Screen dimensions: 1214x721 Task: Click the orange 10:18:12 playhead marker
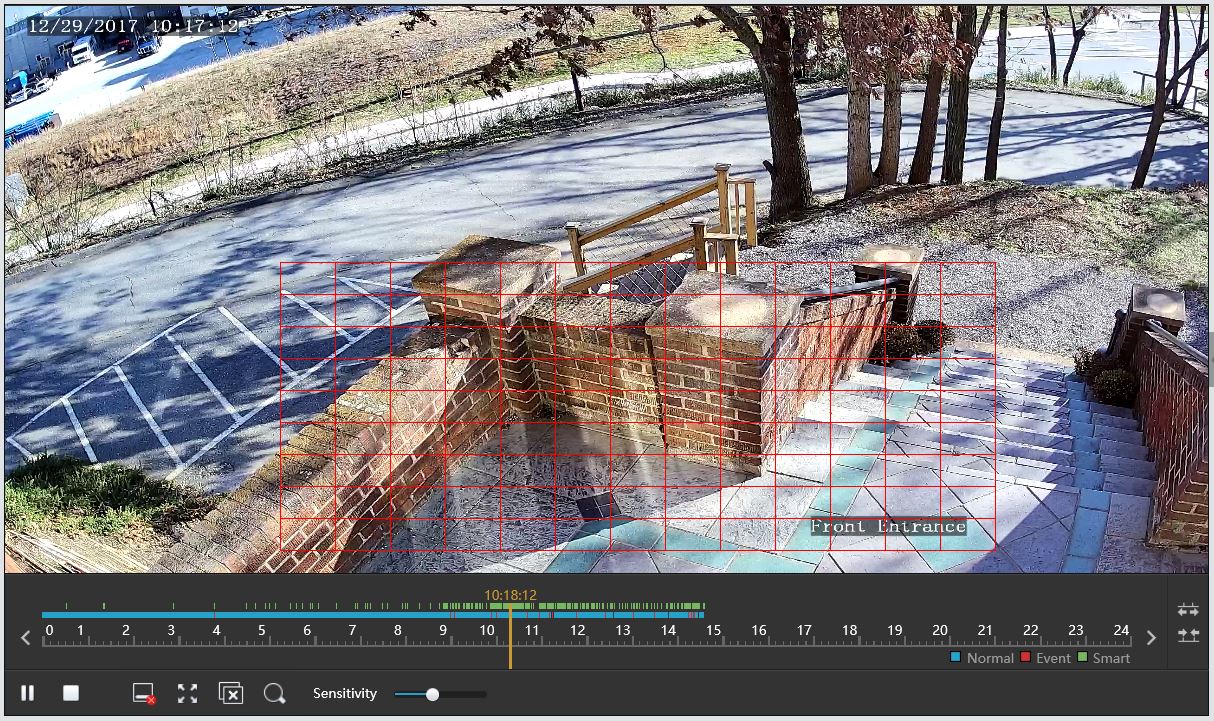coord(510,595)
